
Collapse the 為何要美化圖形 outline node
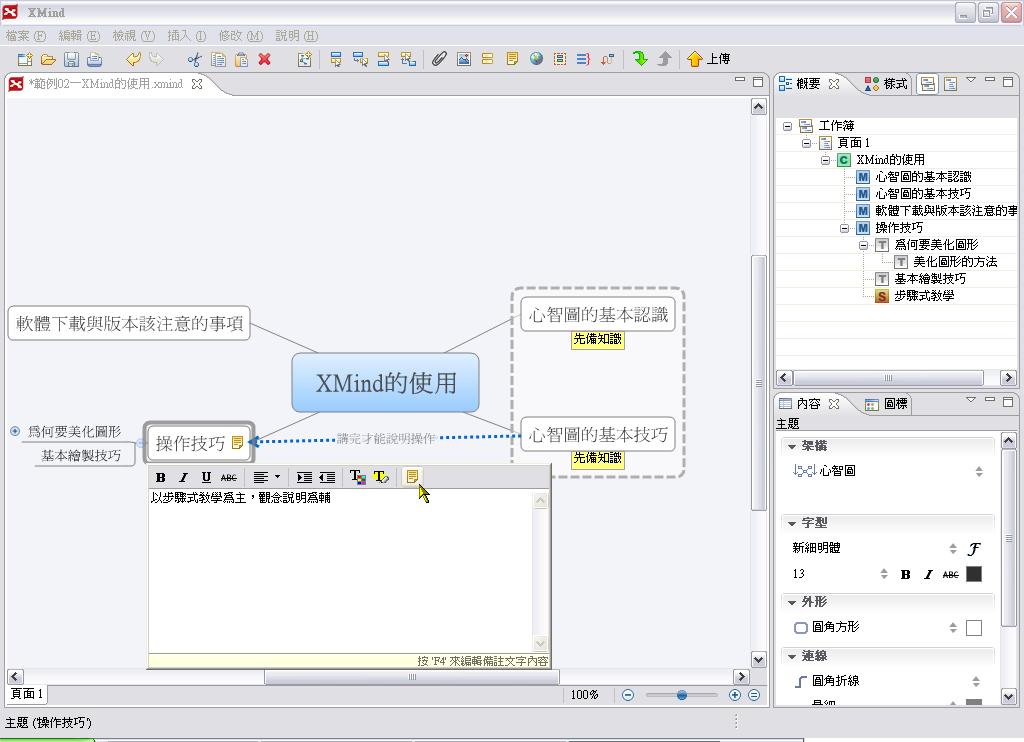coord(863,245)
